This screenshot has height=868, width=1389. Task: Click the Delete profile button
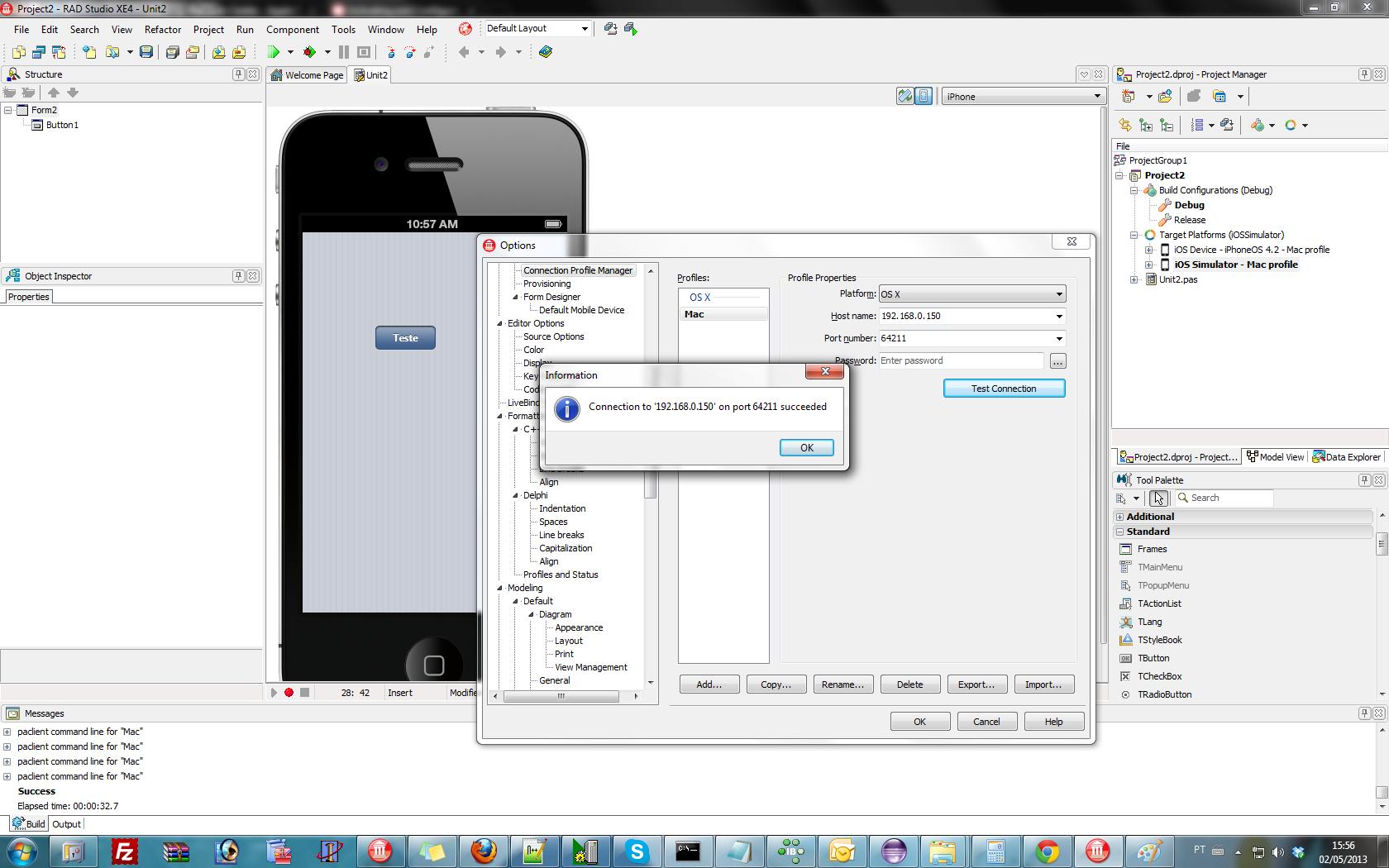pos(909,684)
